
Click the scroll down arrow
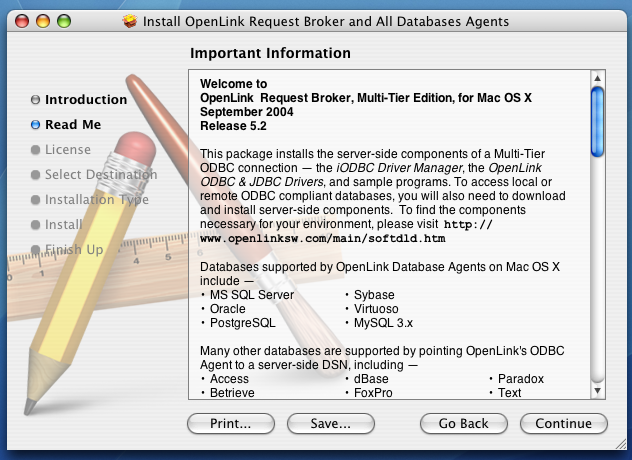597,391
